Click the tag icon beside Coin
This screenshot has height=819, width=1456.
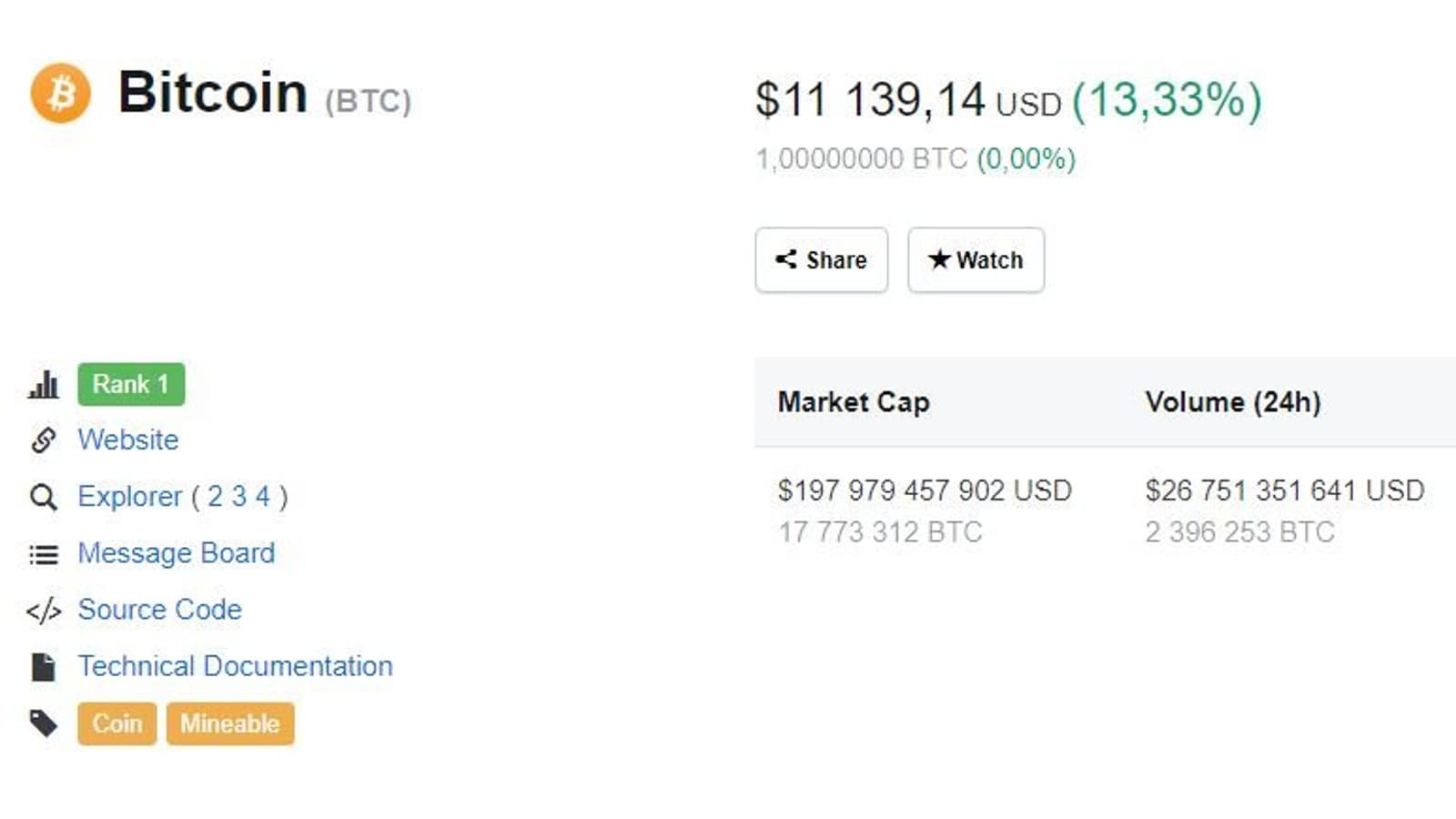(43, 724)
